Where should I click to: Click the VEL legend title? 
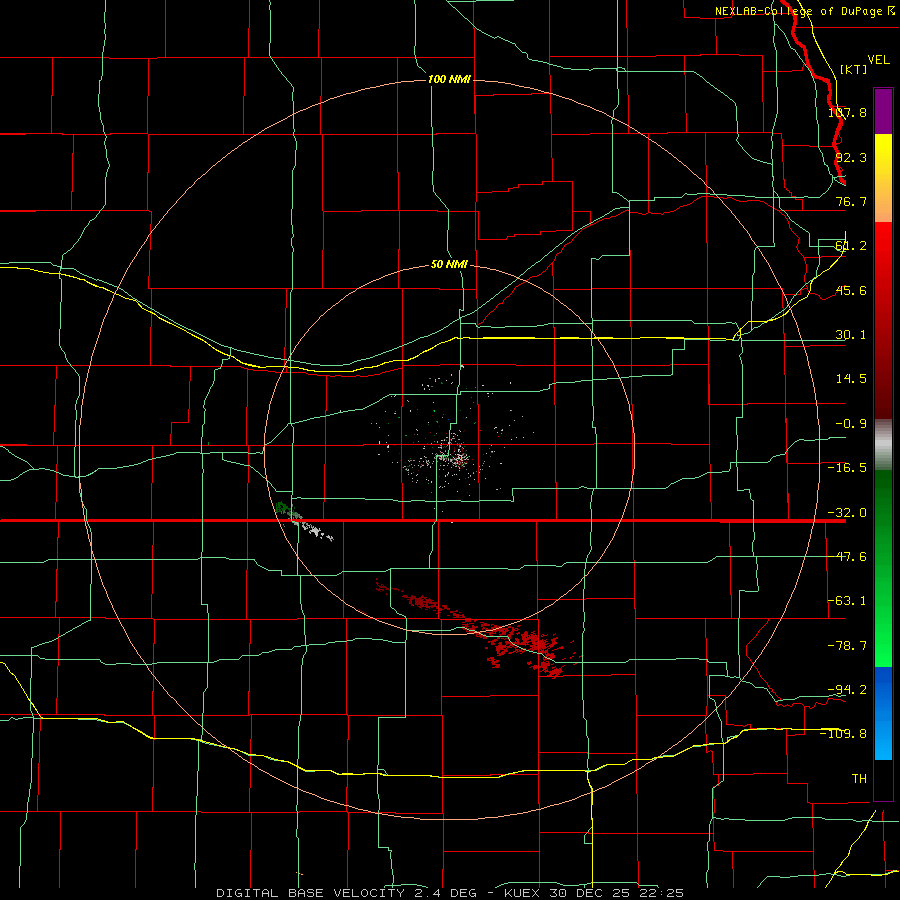pos(878,60)
